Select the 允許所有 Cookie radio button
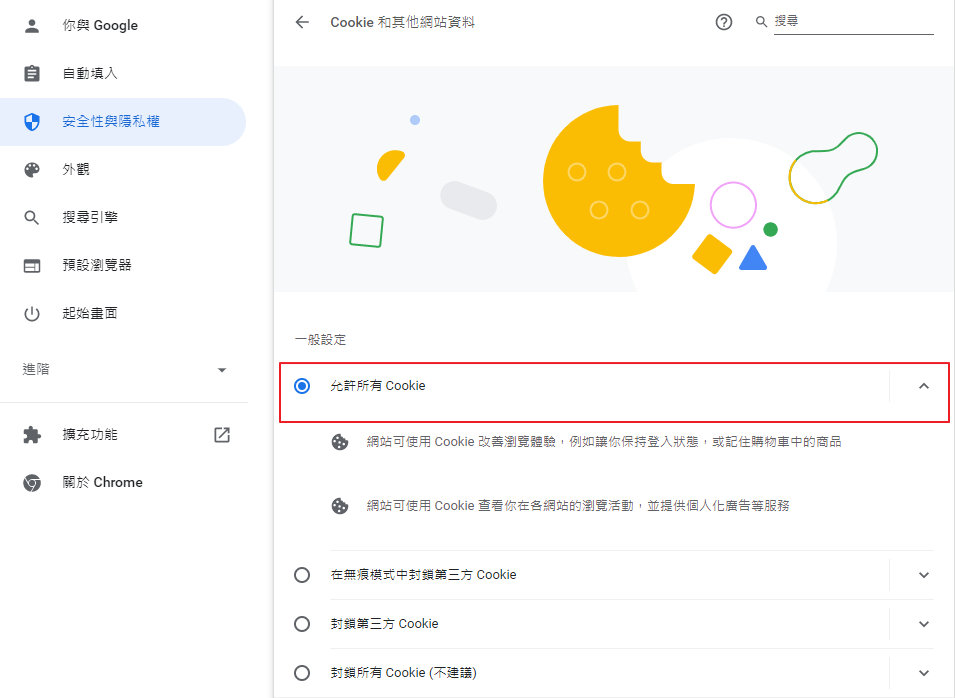 coord(302,386)
